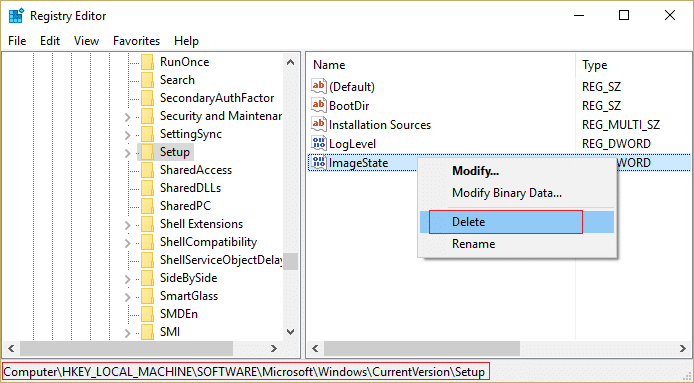This screenshot has height=383, width=694.
Task: Select the RunOnce key label
Action: (185, 62)
